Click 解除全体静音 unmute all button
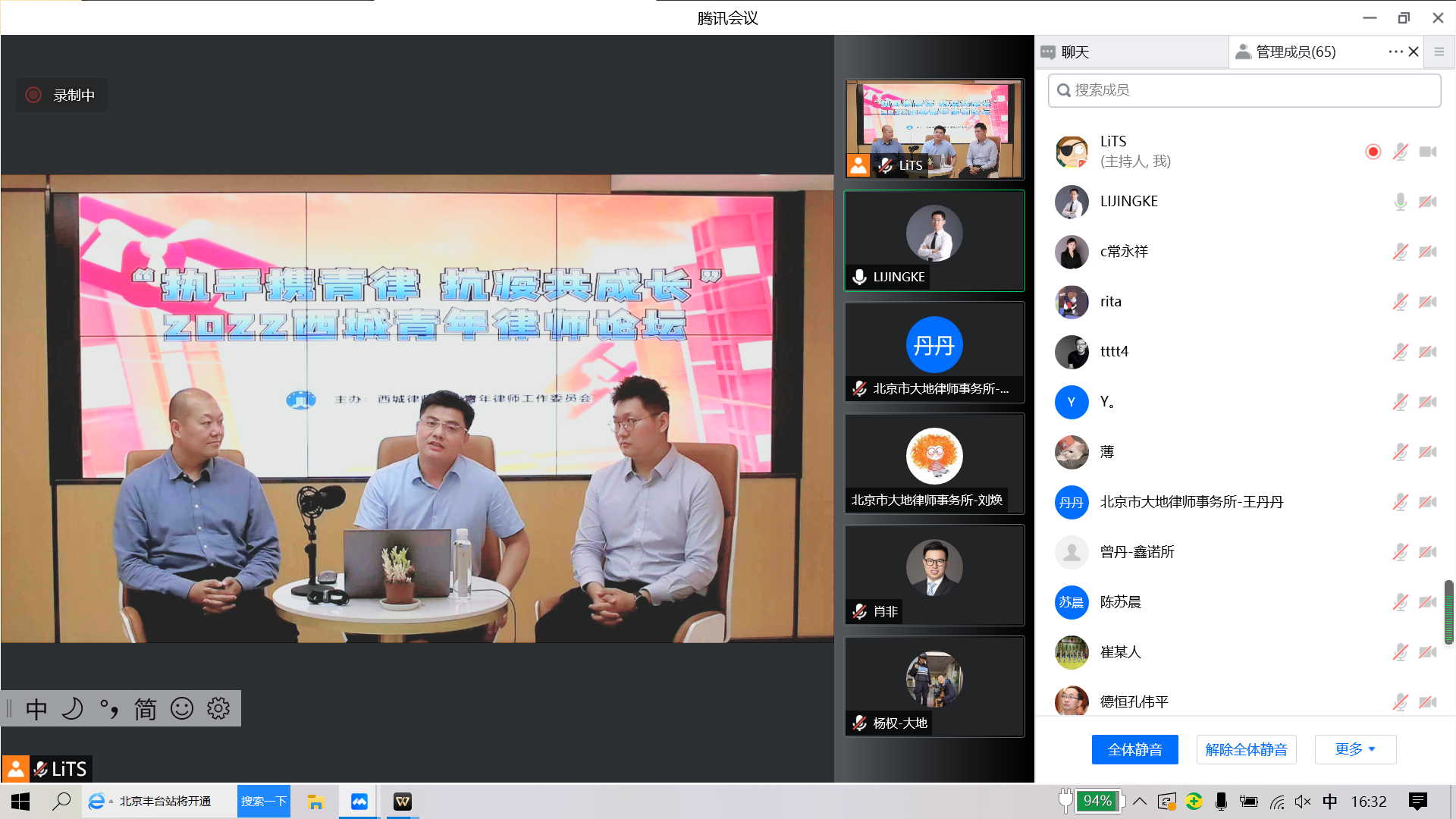This screenshot has height=819, width=1456. pyautogui.click(x=1246, y=749)
